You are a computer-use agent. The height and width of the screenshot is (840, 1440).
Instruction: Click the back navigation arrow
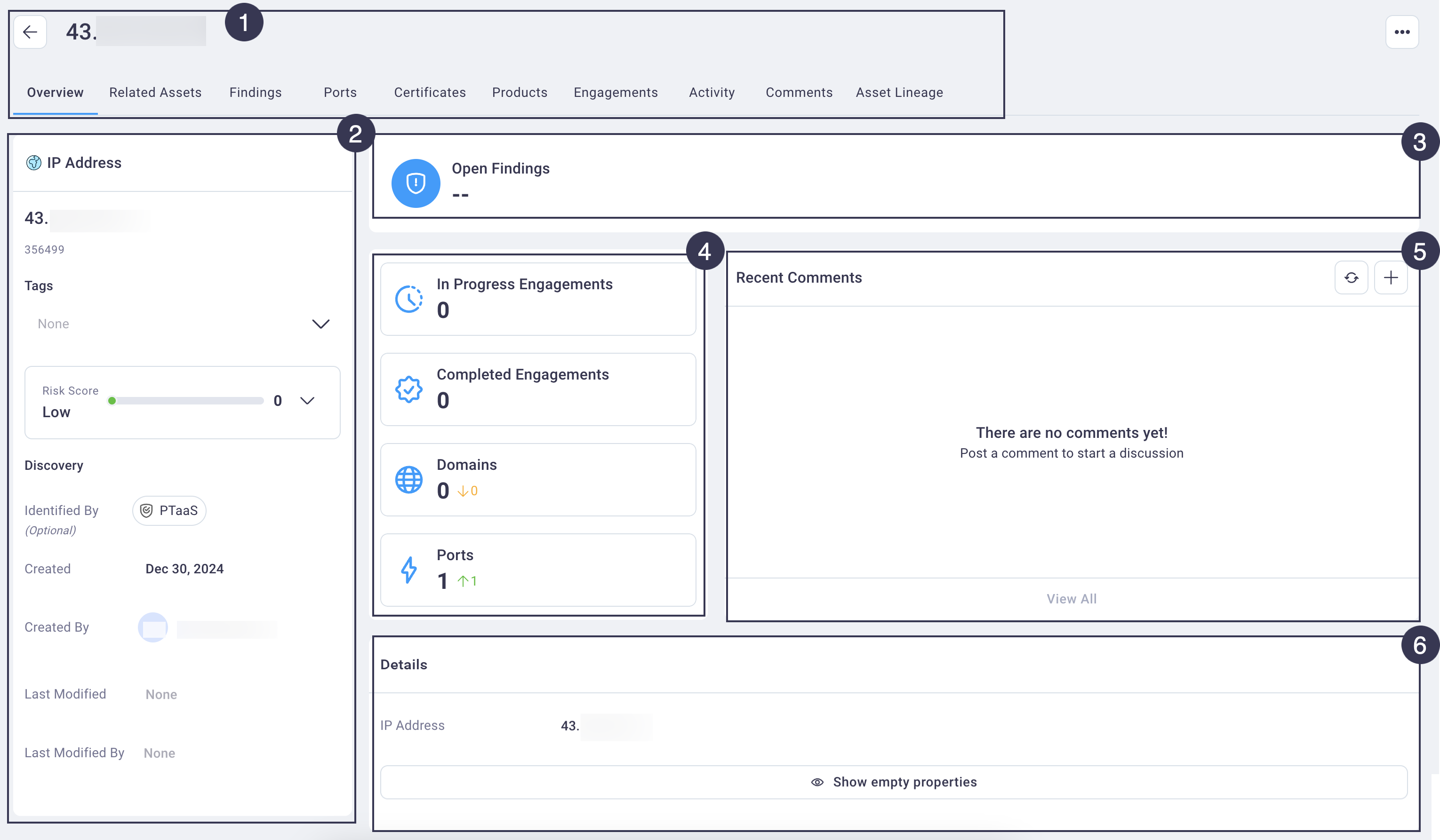pyautogui.click(x=29, y=31)
